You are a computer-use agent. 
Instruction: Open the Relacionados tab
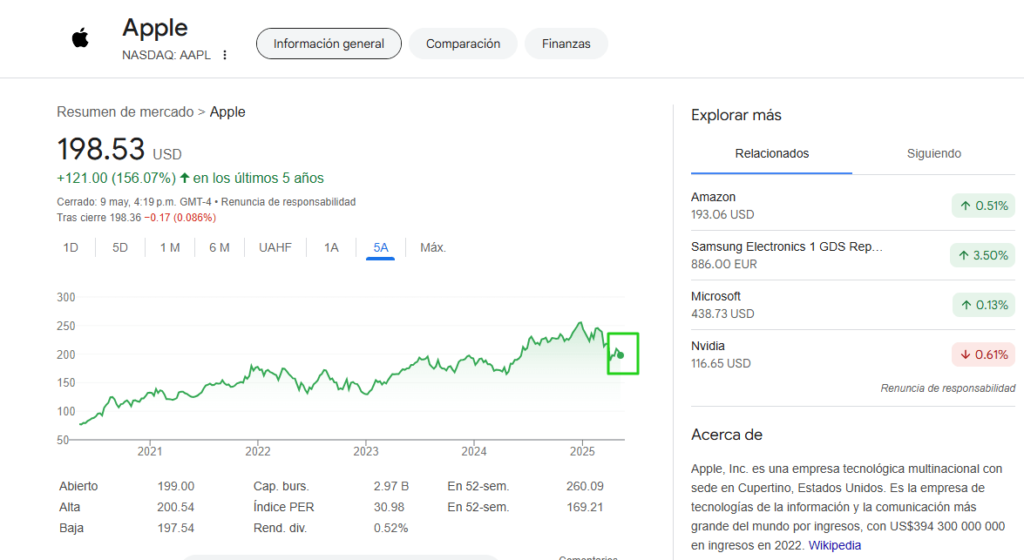772,154
